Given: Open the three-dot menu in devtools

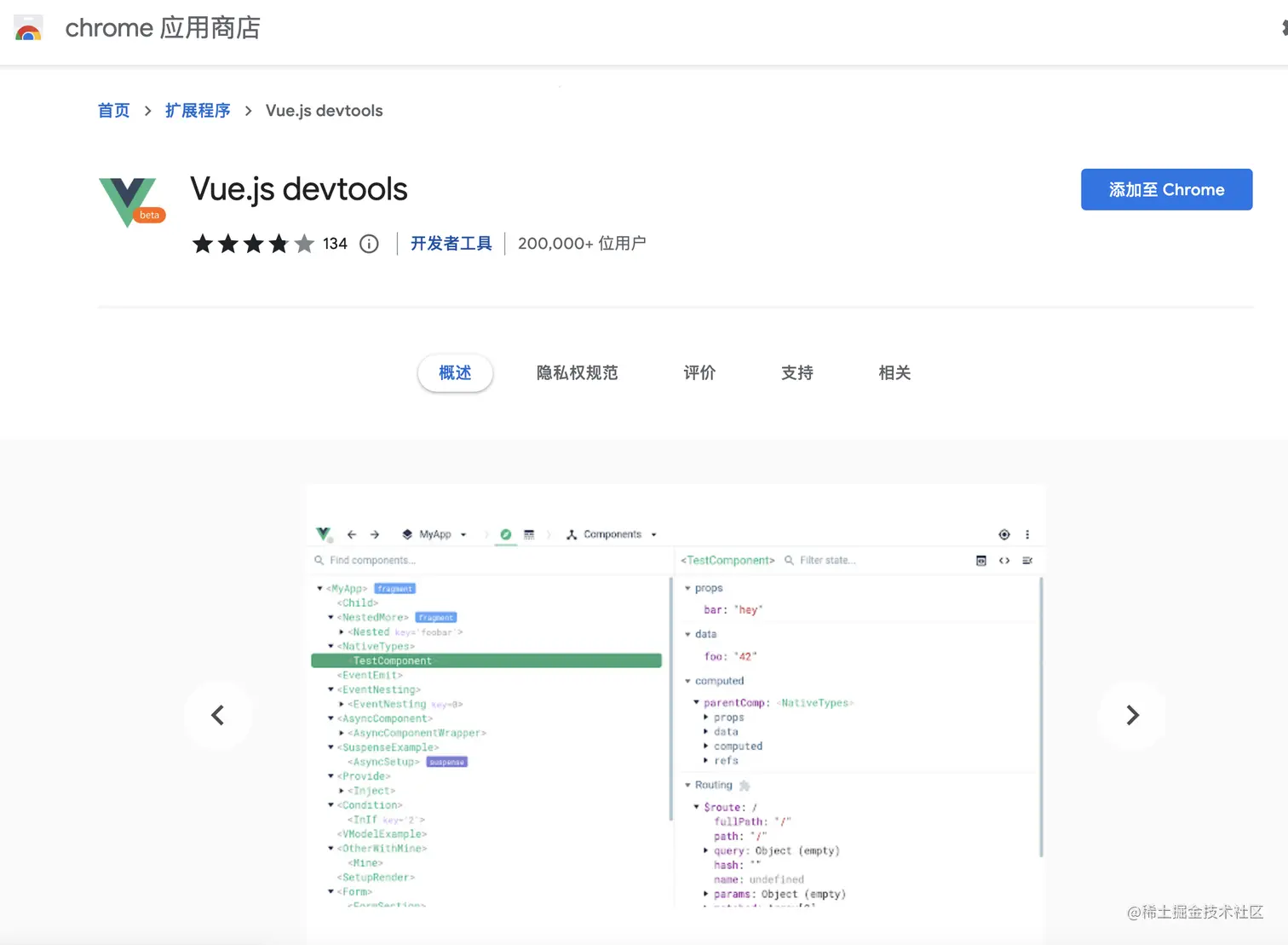Looking at the screenshot, I should (1027, 534).
